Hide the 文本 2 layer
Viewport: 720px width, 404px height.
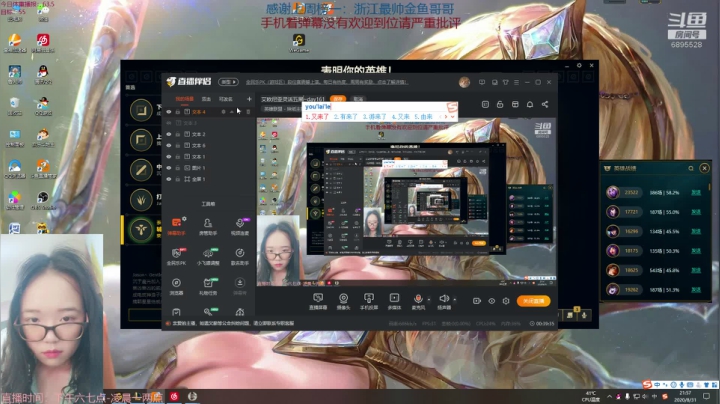click(169, 135)
